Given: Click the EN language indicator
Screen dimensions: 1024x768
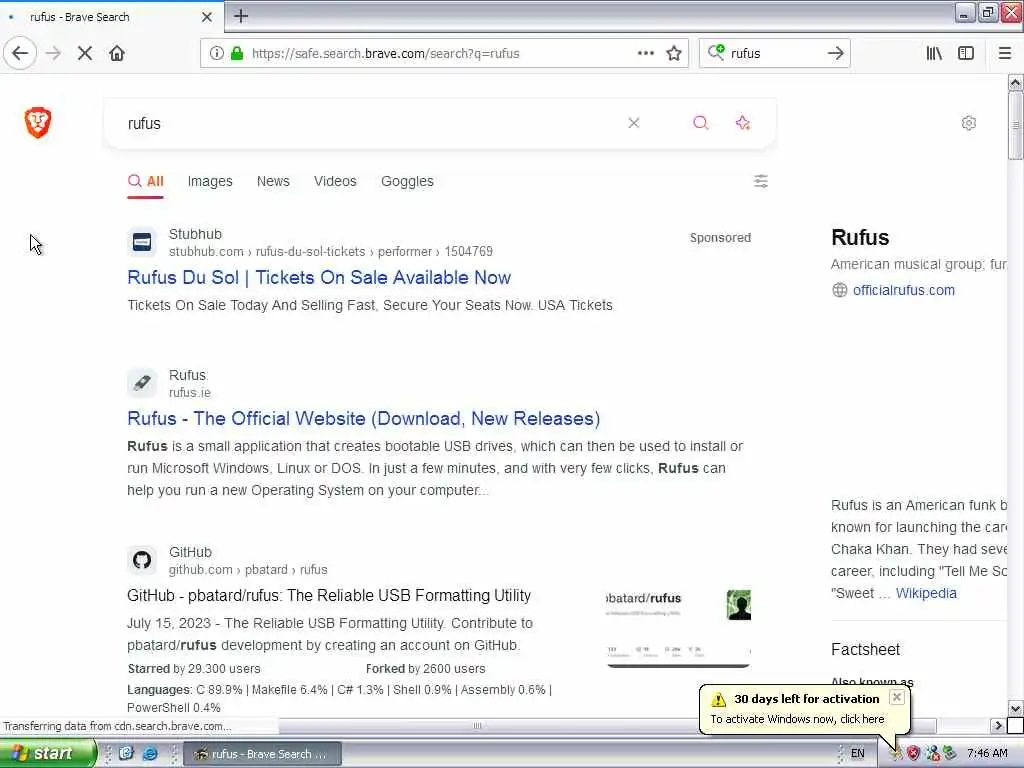Looking at the screenshot, I should [857, 754].
